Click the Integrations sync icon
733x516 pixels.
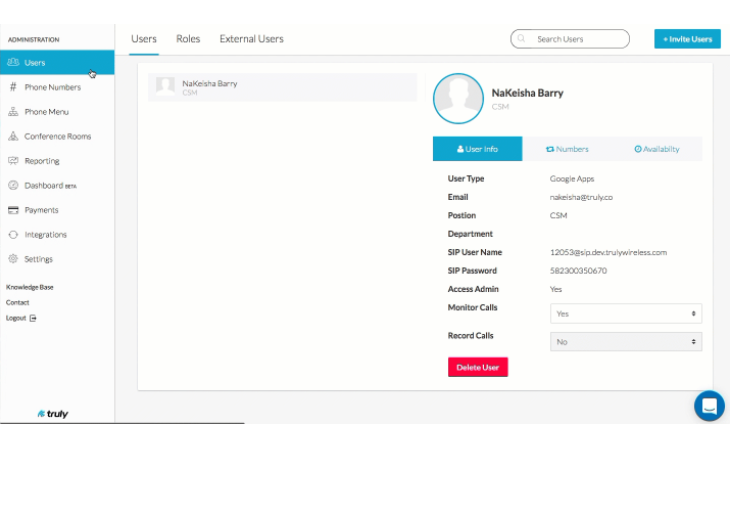click(13, 235)
